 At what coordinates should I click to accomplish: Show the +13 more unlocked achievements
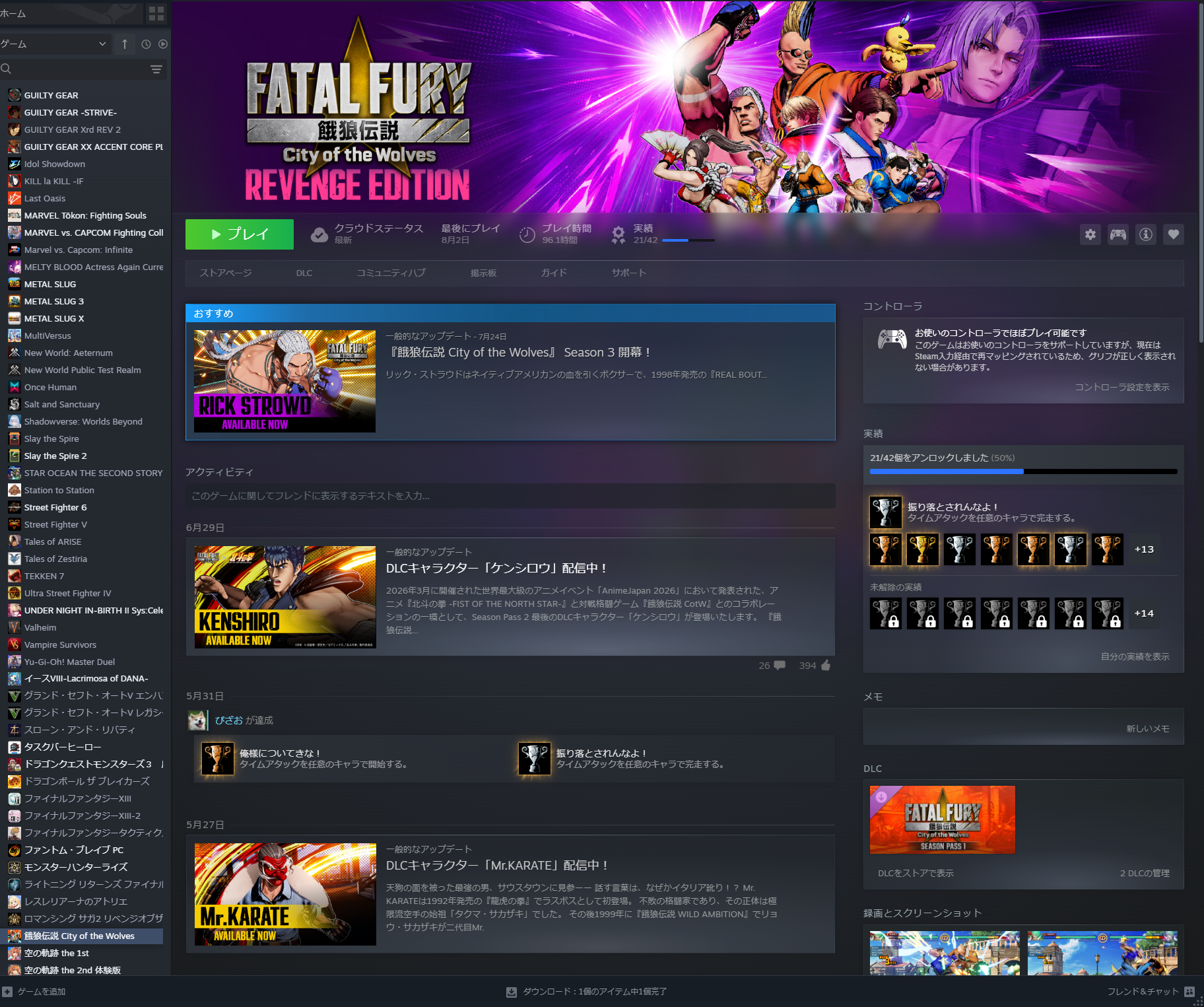pyautogui.click(x=1144, y=549)
